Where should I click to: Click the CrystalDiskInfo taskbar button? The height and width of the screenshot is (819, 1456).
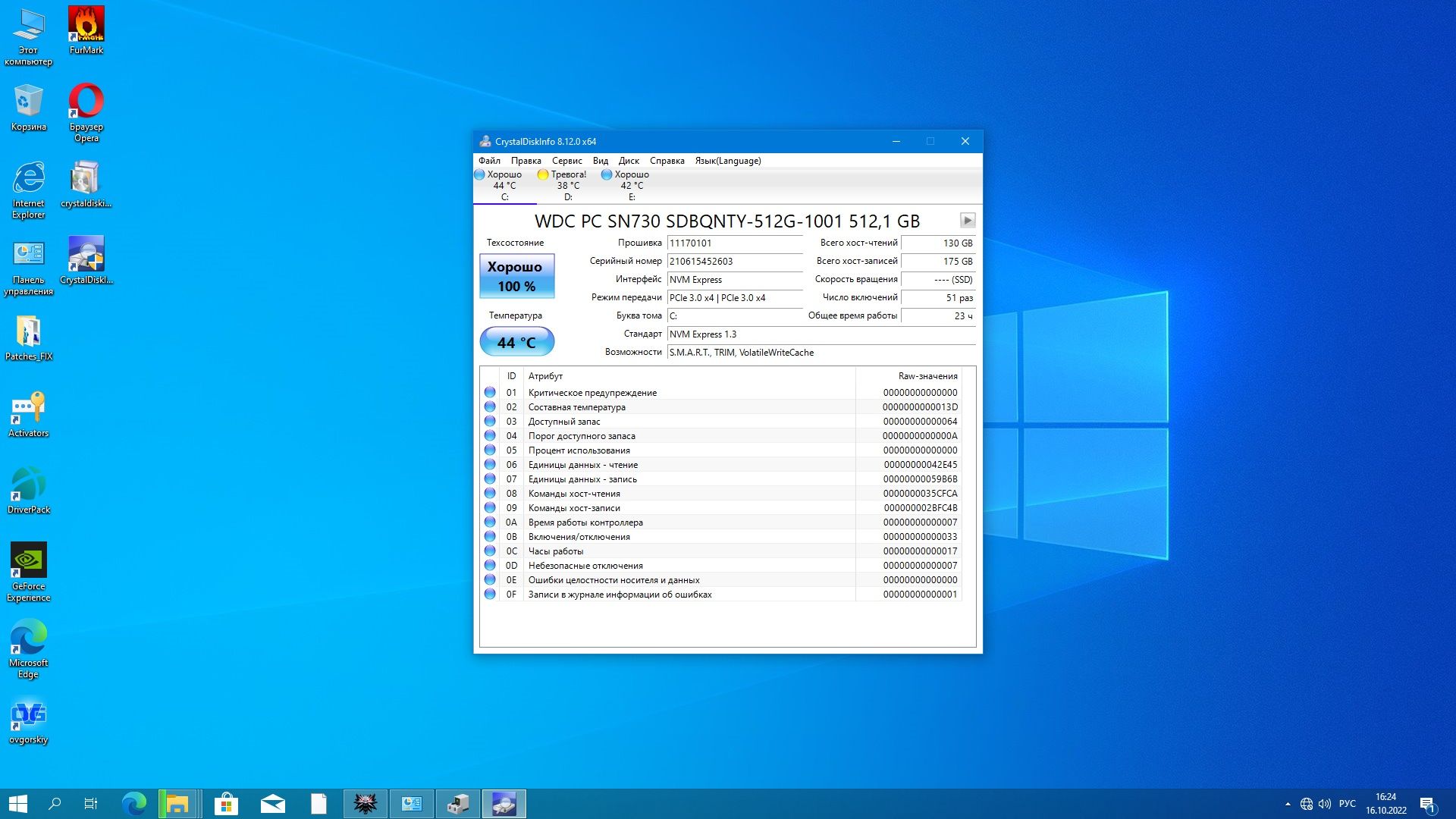[504, 804]
